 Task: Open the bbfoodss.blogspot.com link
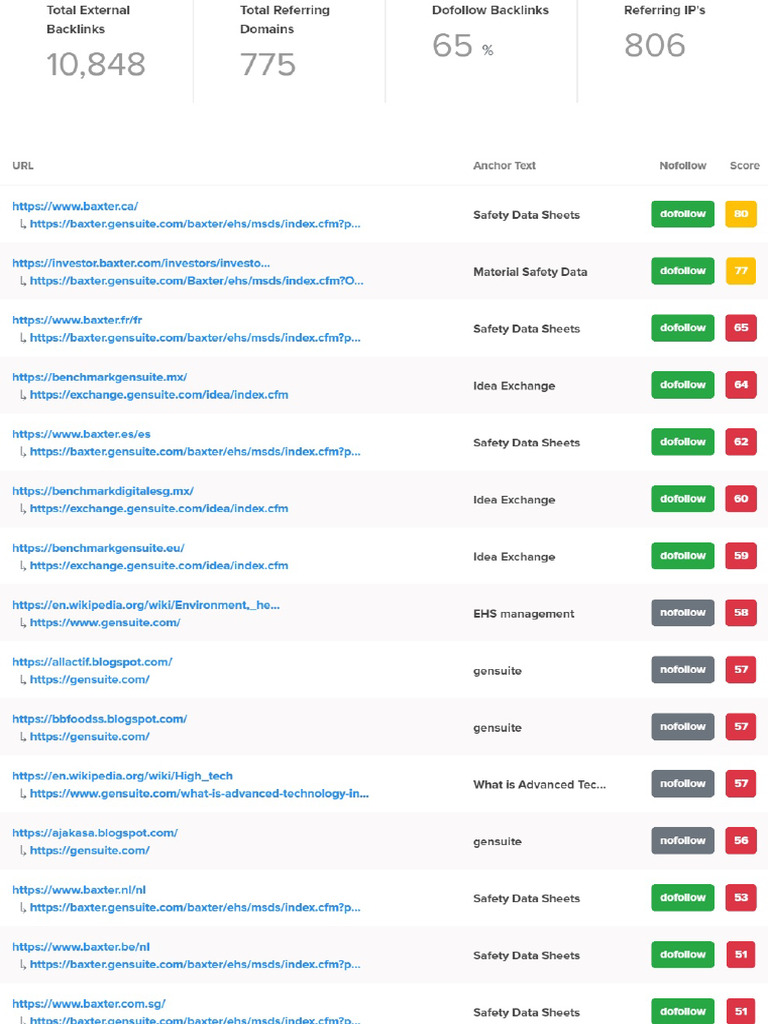100,719
